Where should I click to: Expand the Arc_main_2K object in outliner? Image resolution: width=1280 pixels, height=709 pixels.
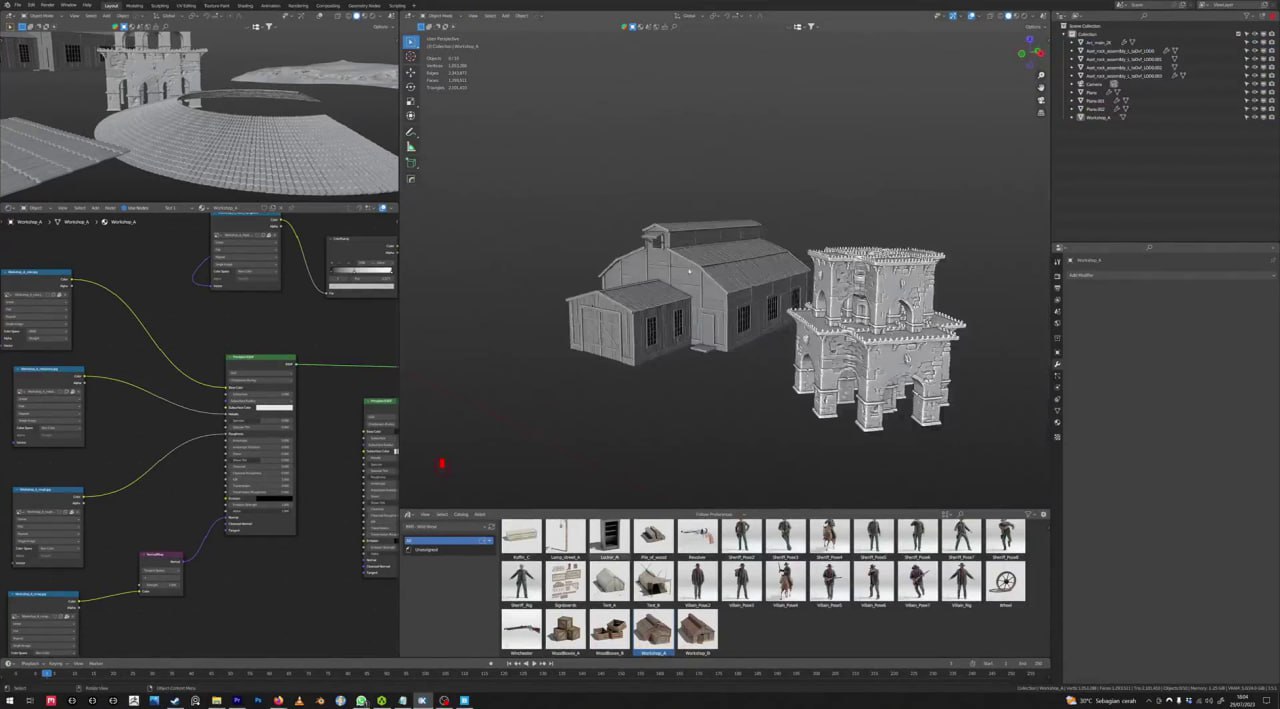click(1071, 42)
